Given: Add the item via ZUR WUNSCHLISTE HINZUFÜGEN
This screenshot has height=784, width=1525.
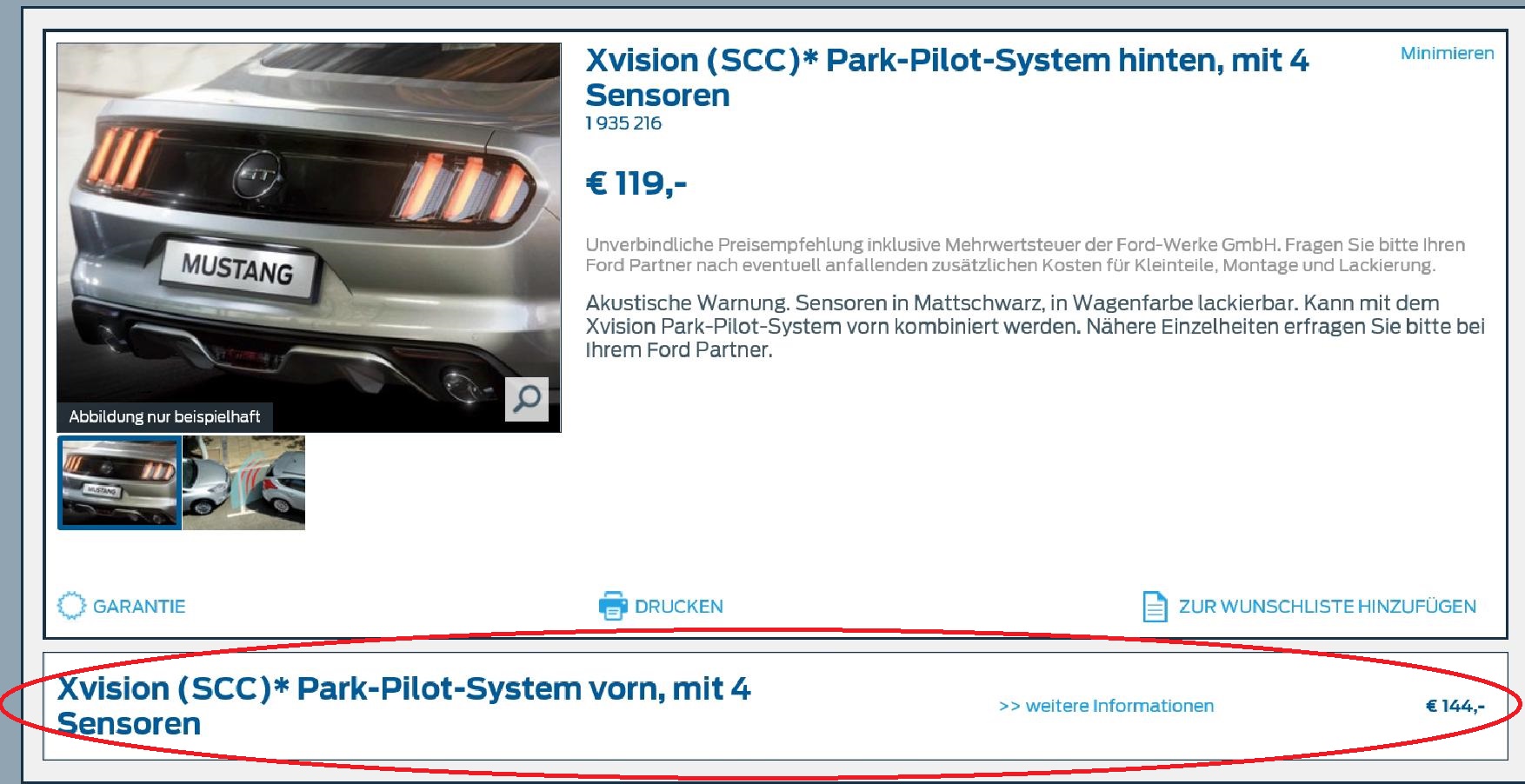Looking at the screenshot, I should tap(1327, 607).
